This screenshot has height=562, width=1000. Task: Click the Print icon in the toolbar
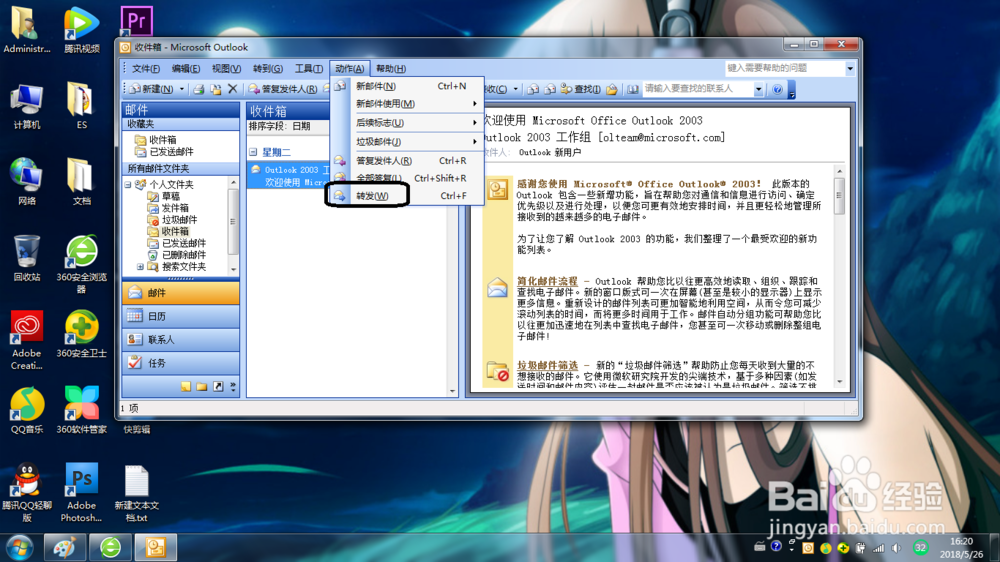point(198,89)
